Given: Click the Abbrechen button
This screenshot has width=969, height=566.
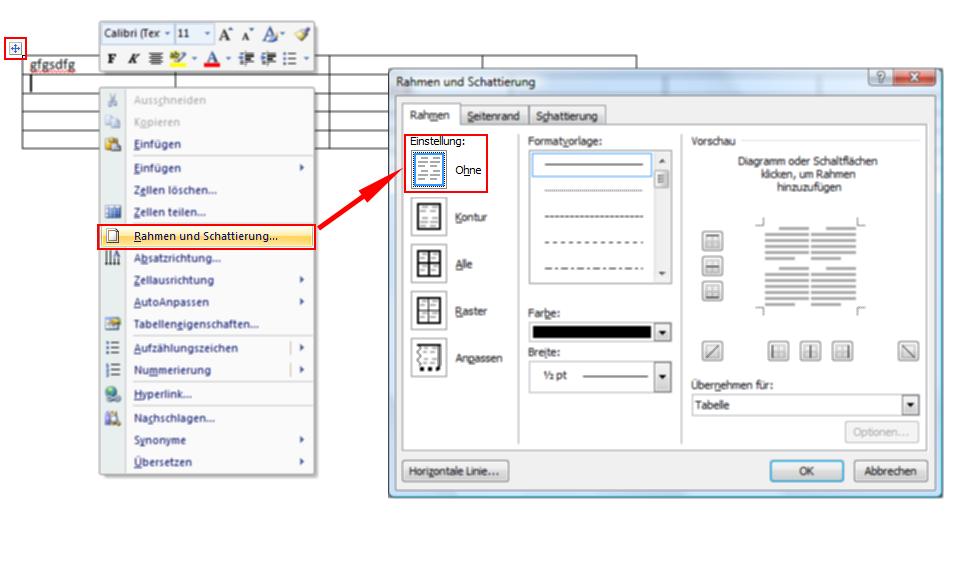Looking at the screenshot, I should click(x=891, y=471).
